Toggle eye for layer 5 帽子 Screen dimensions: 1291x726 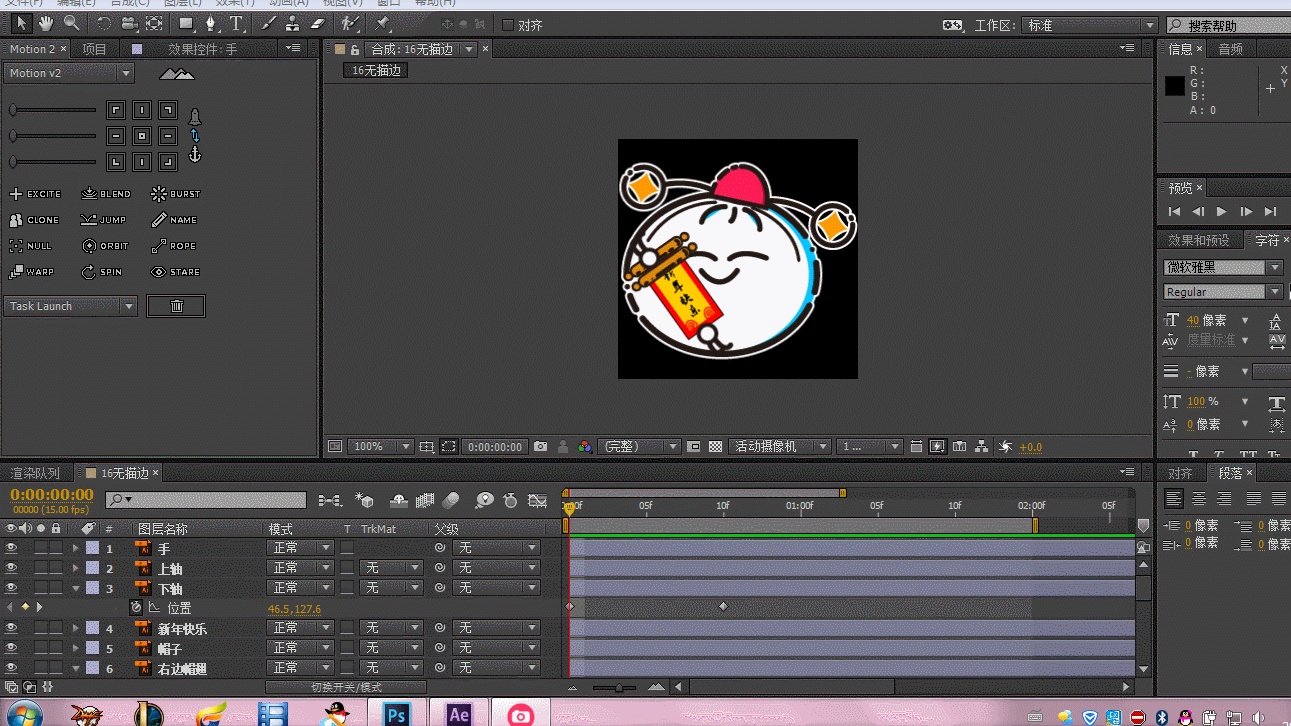(11, 648)
